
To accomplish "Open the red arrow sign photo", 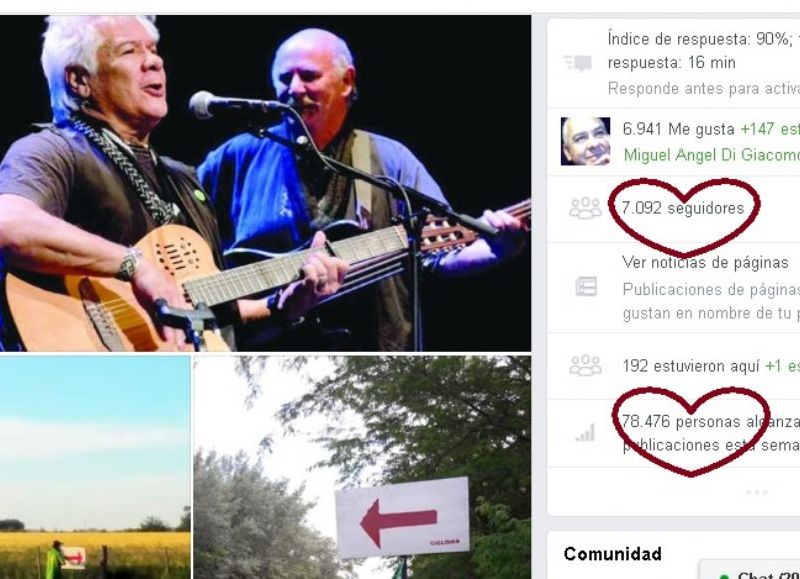I will 362,467.
